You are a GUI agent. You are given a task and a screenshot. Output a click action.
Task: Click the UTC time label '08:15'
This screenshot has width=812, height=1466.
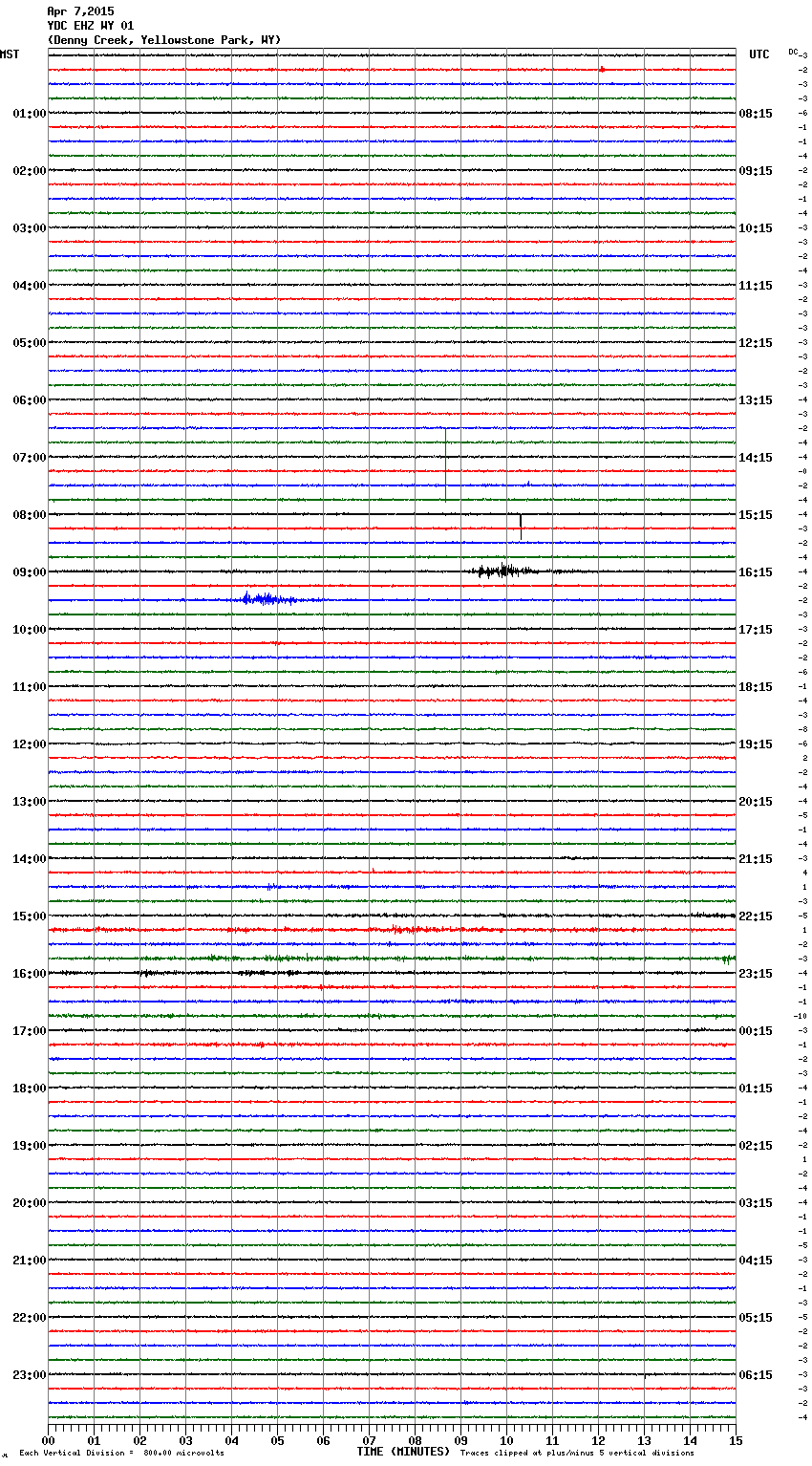click(x=756, y=114)
